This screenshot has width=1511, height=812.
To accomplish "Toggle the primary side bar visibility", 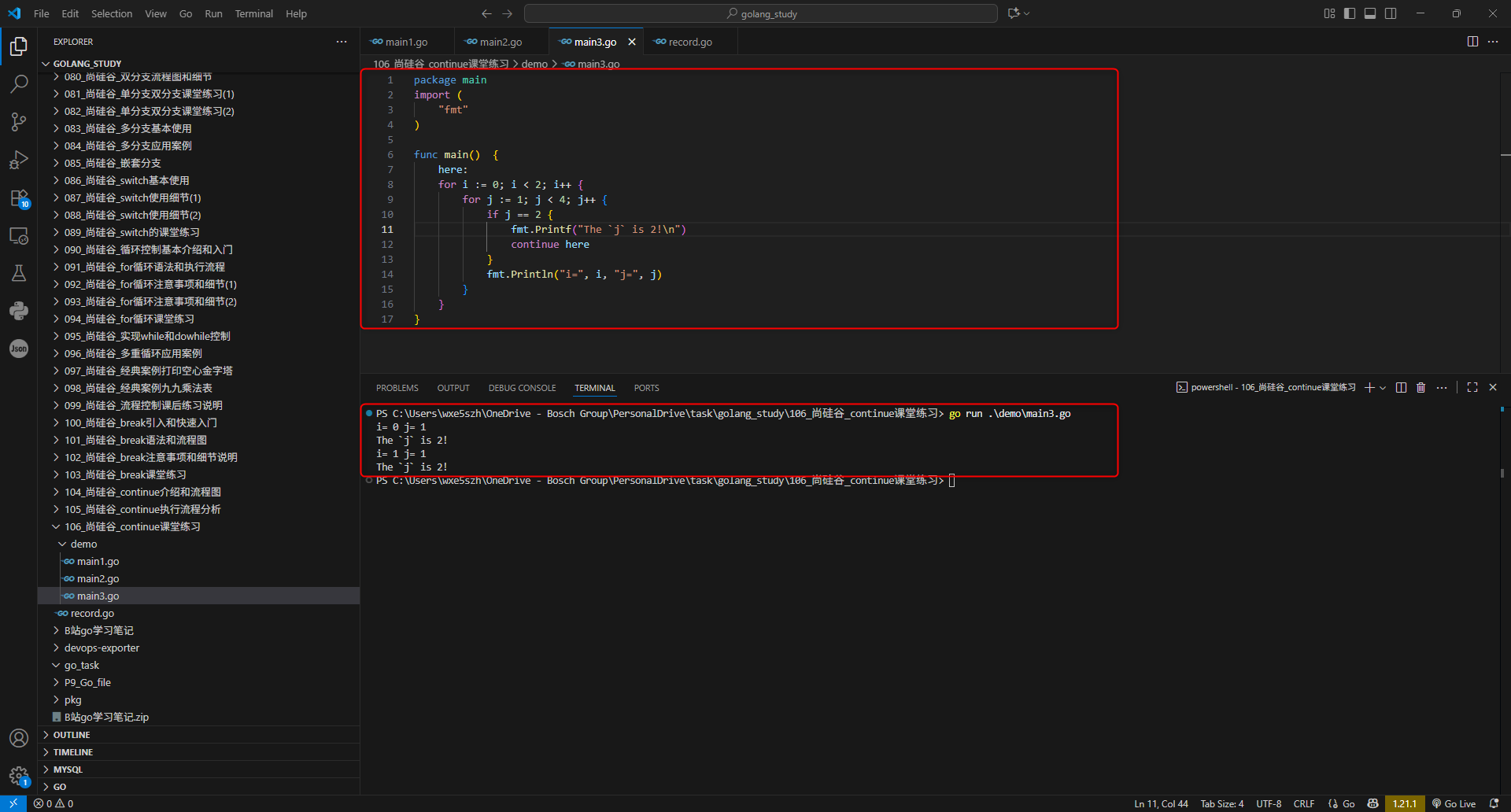I will pos(1350,13).
